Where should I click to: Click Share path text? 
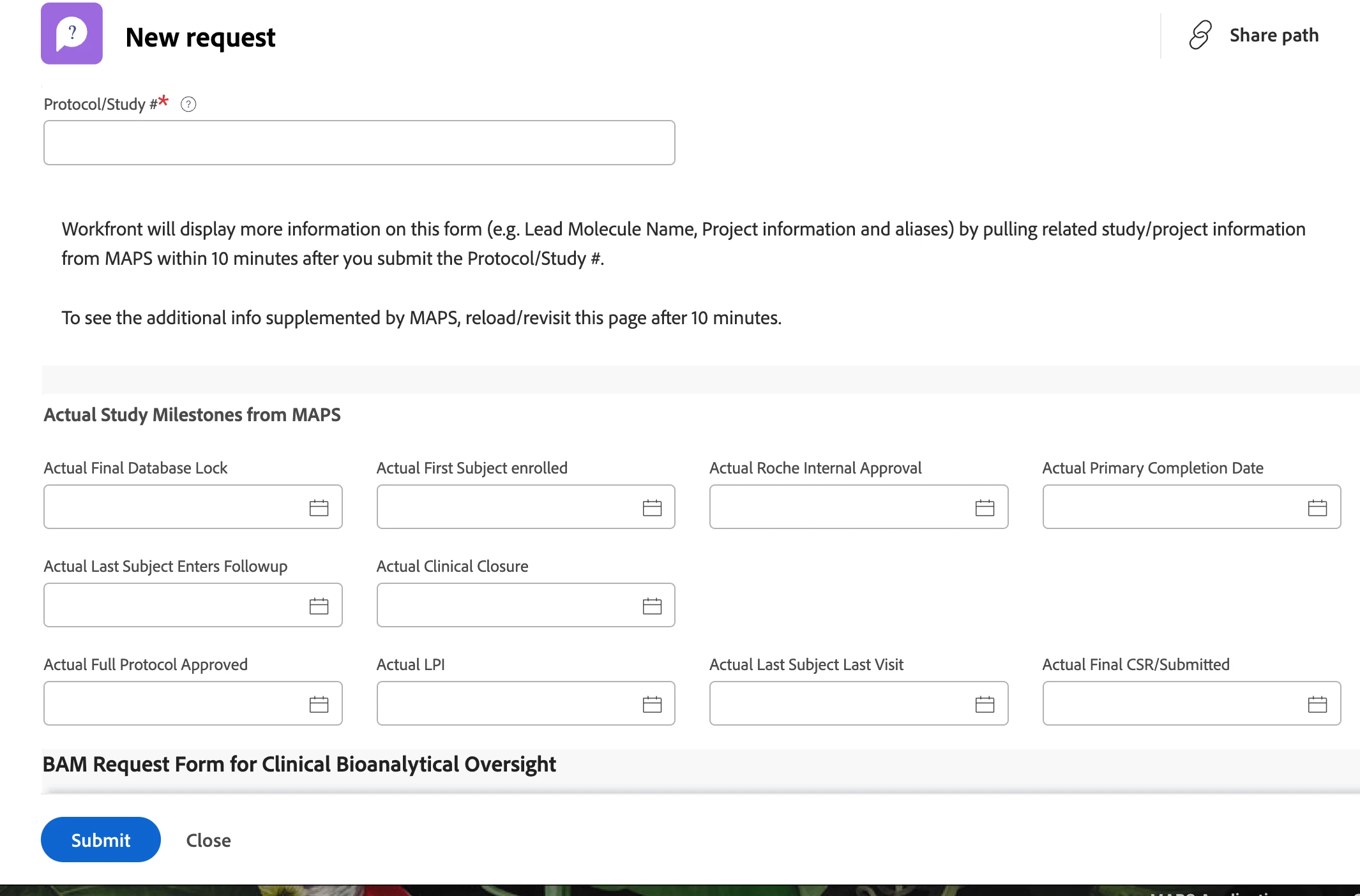point(1274,35)
